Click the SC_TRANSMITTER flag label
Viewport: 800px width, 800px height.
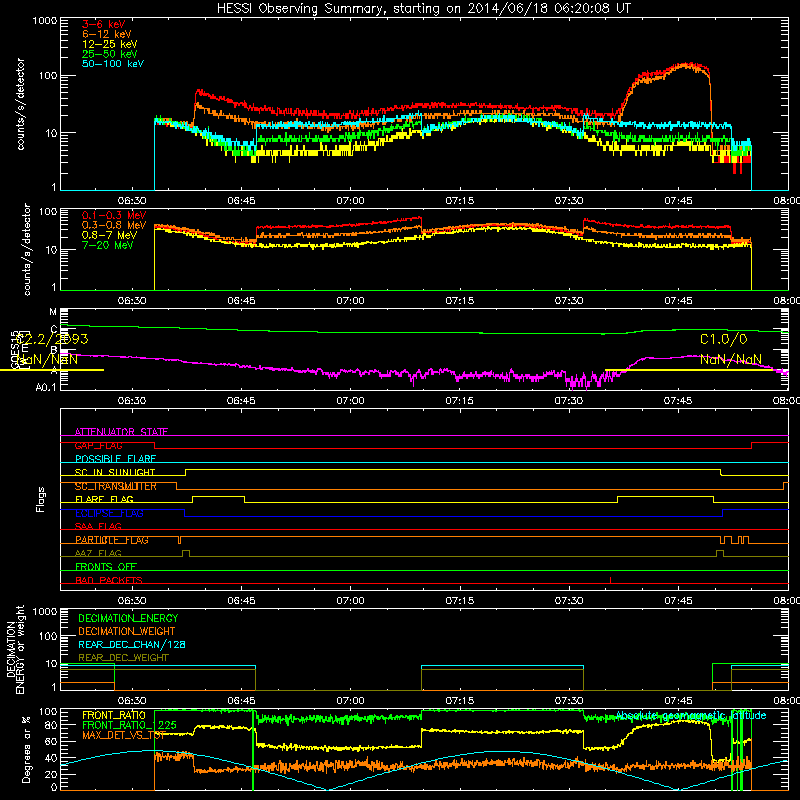116,486
